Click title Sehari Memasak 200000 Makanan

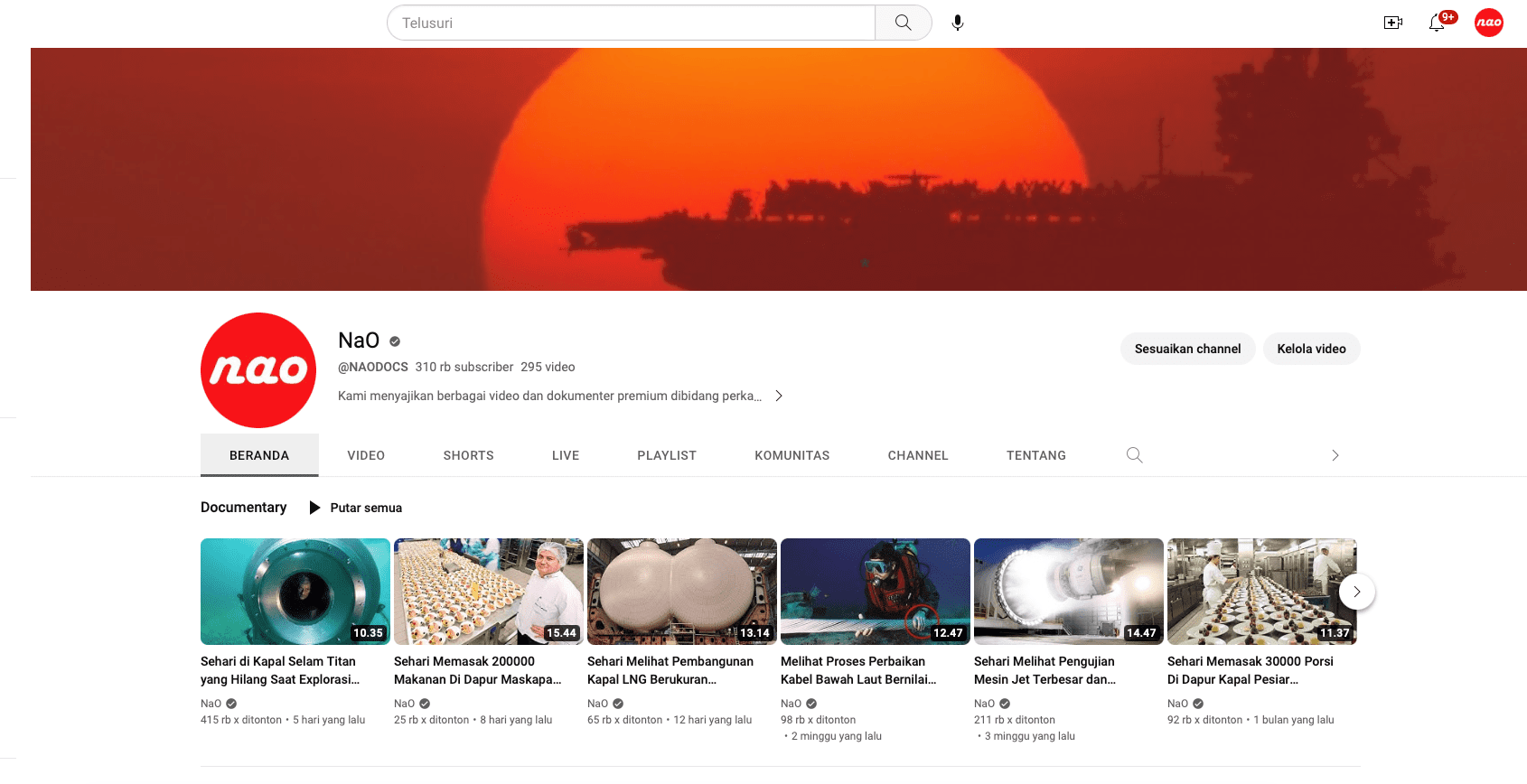pyautogui.click(x=478, y=670)
